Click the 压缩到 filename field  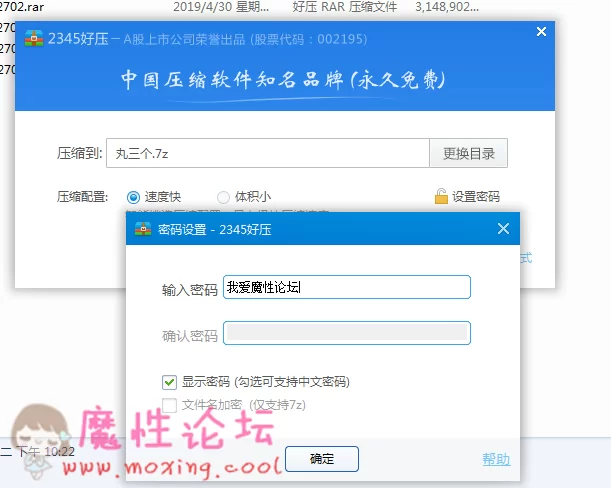pyautogui.click(x=268, y=153)
